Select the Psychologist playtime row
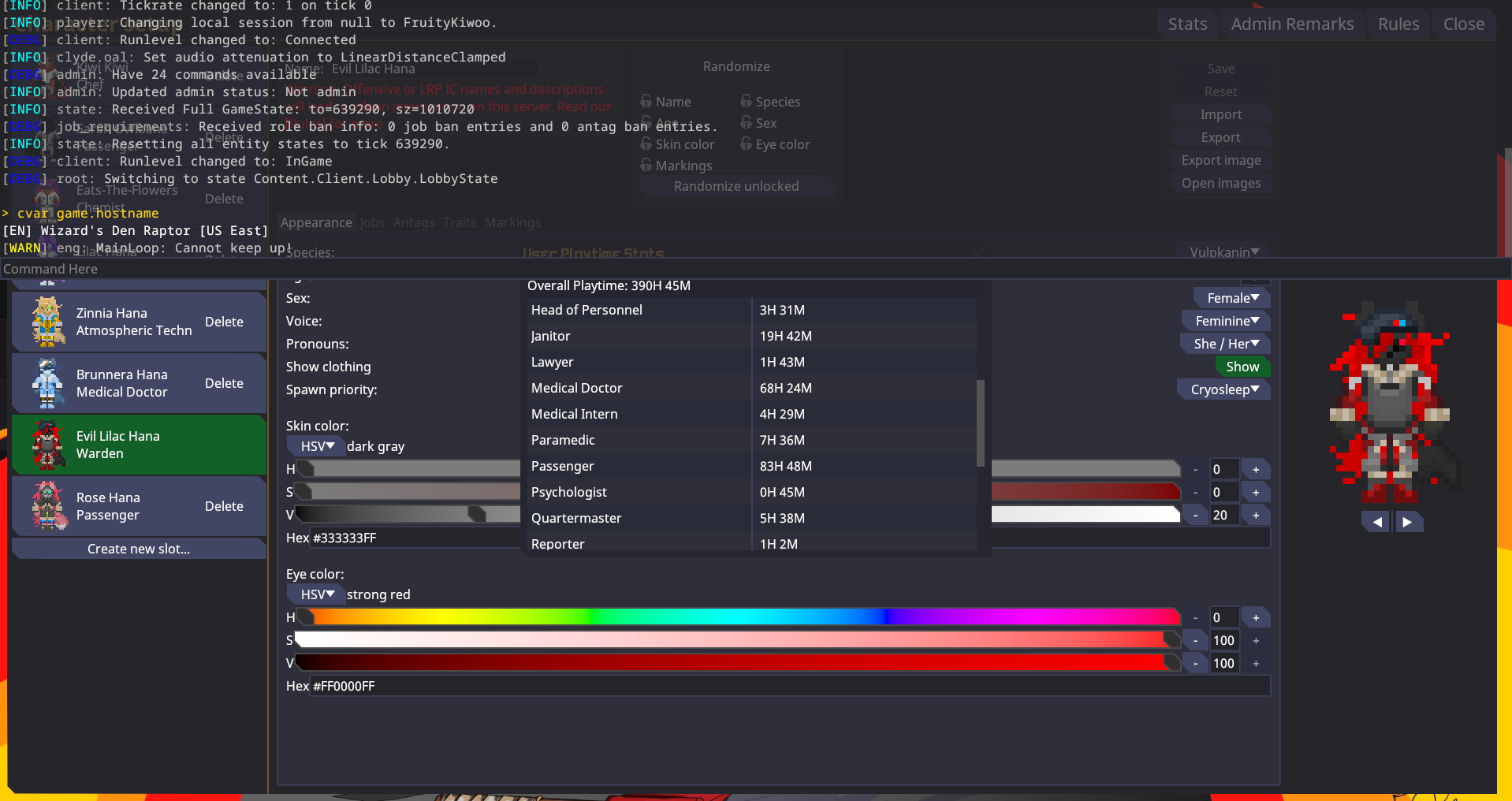1512x801 pixels. [x=752, y=492]
